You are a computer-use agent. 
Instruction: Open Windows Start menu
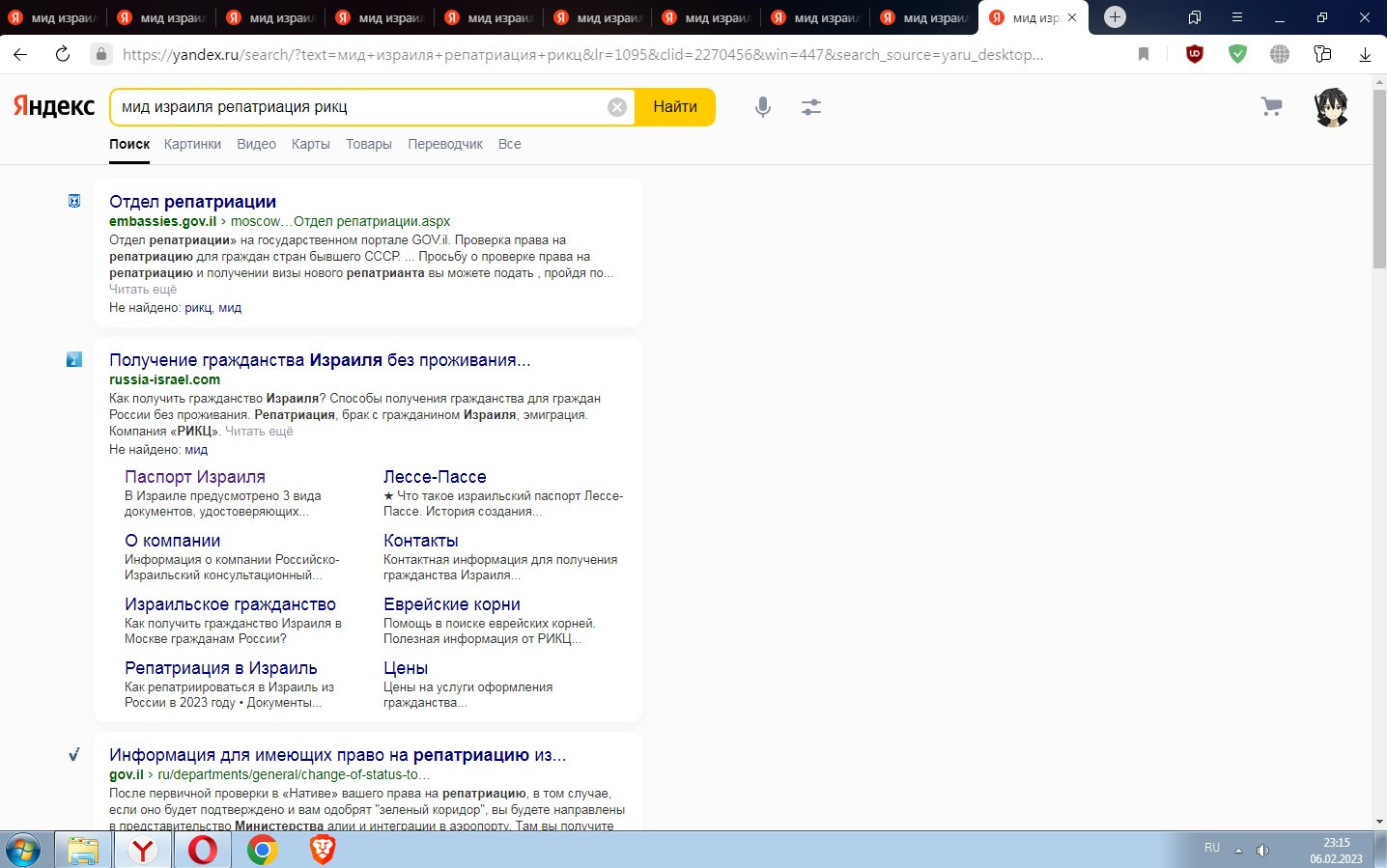(22, 851)
